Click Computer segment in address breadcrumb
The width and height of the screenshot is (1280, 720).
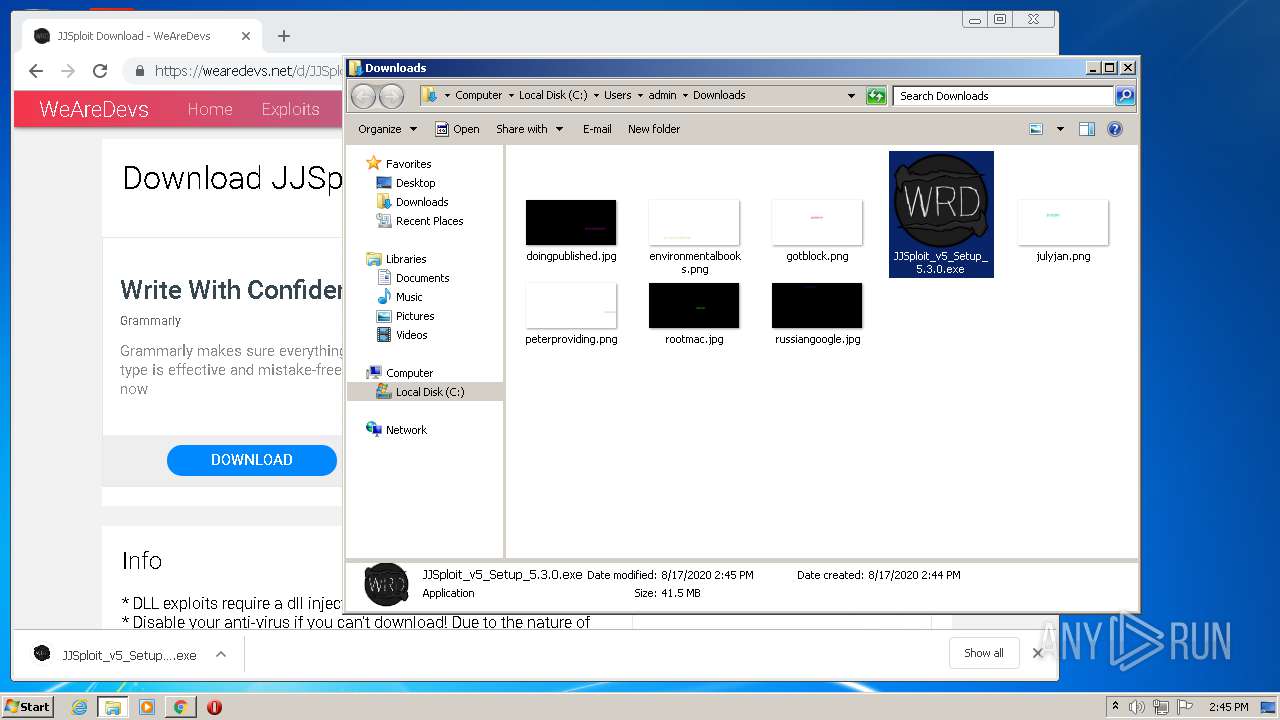[478, 96]
